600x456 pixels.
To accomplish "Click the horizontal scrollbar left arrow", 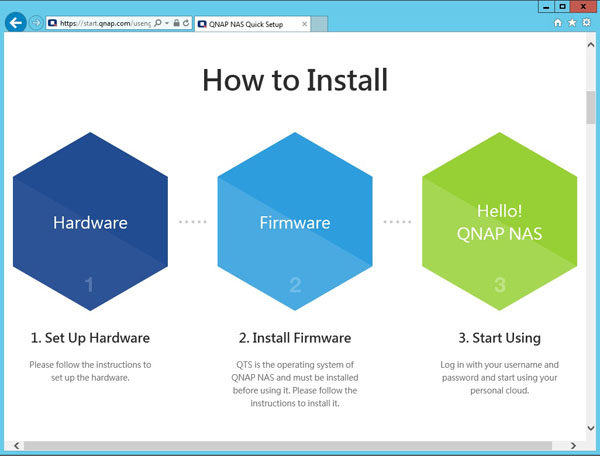I will click(16, 446).
